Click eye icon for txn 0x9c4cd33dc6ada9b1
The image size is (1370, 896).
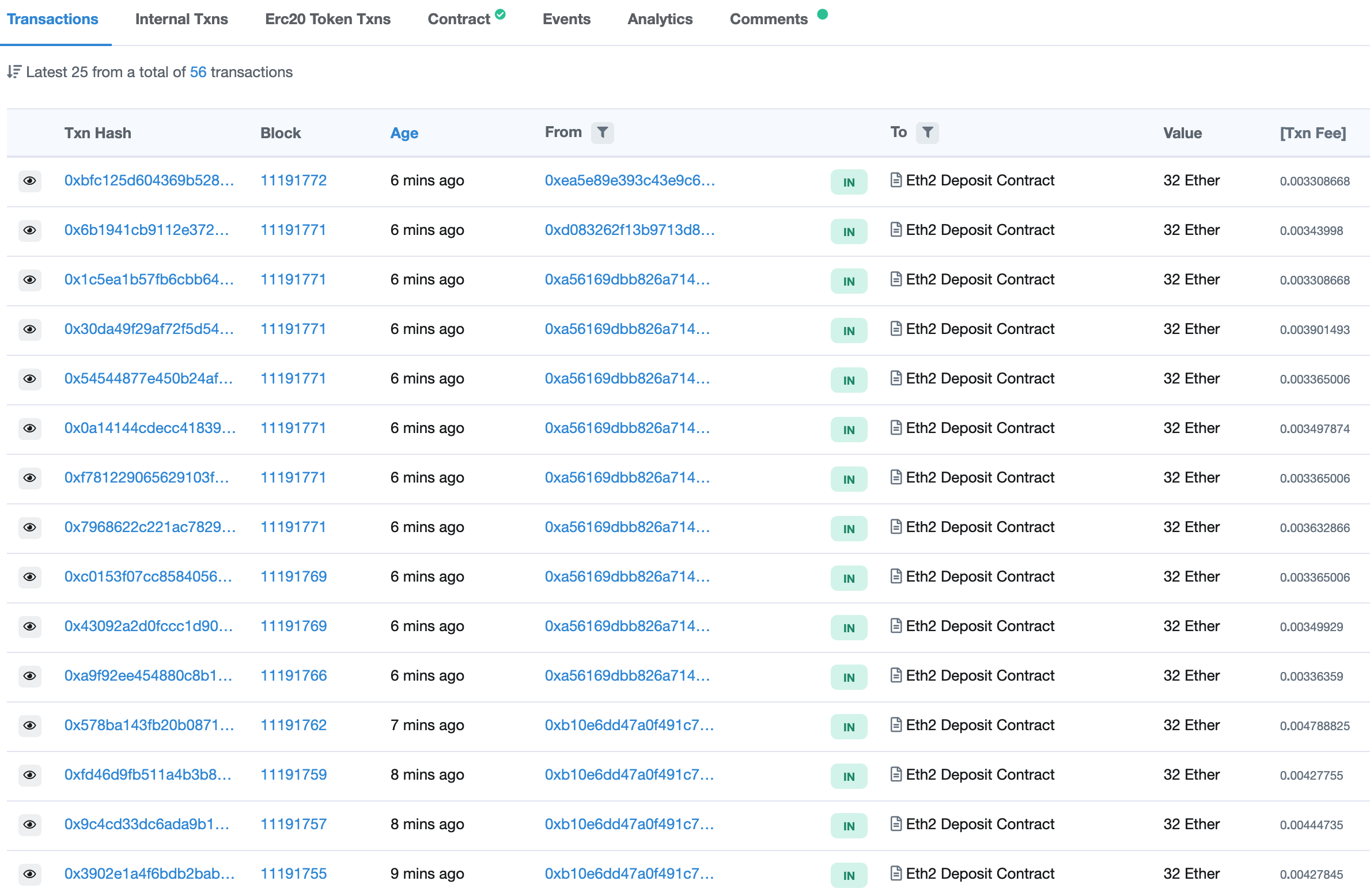click(x=29, y=825)
